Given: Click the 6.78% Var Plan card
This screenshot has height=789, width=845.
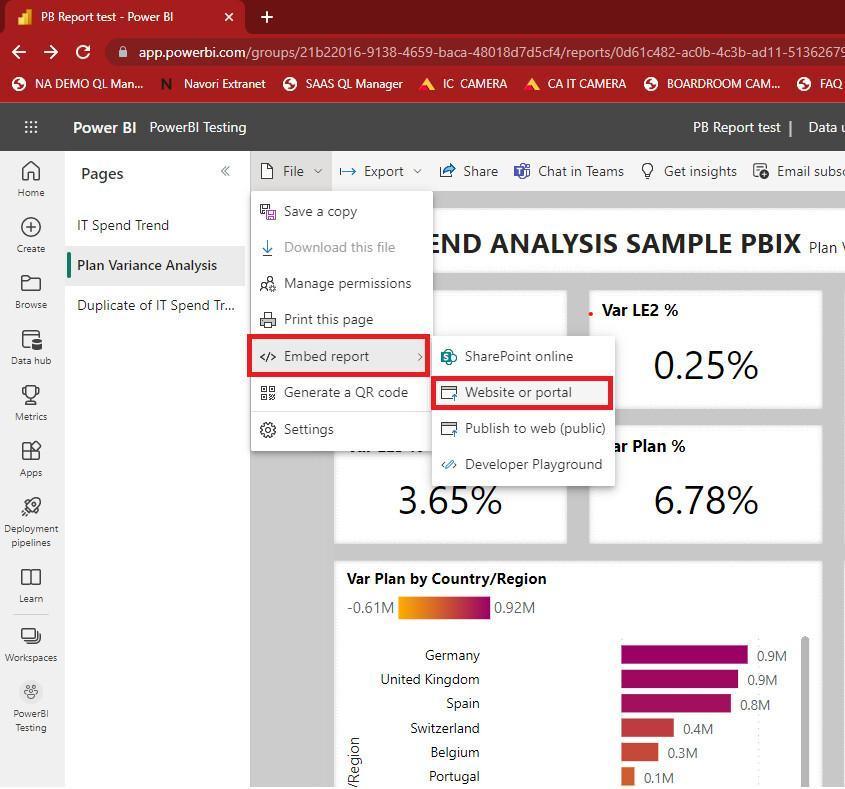Looking at the screenshot, I should 705,484.
